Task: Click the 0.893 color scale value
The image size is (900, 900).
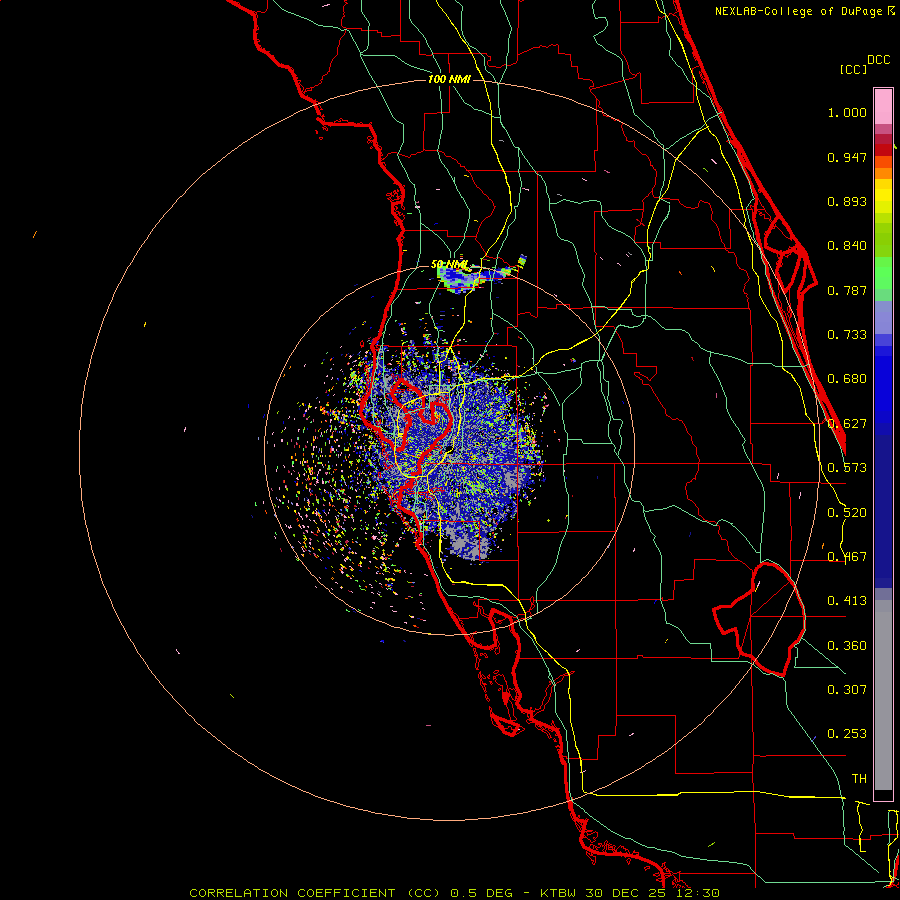Action: pos(847,201)
